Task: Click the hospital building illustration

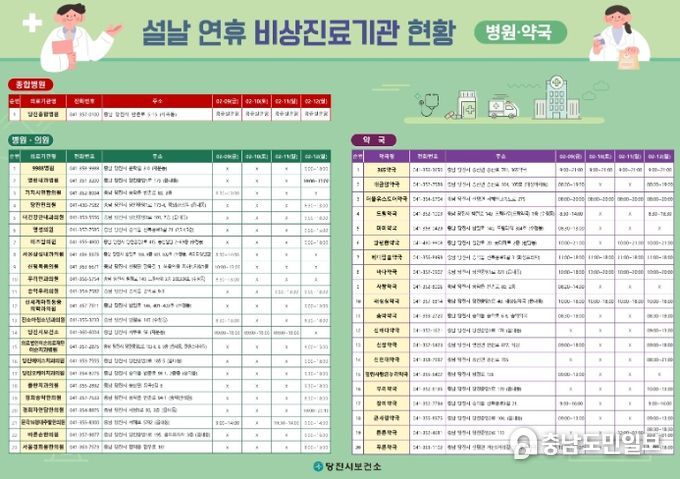Action: [x=557, y=98]
